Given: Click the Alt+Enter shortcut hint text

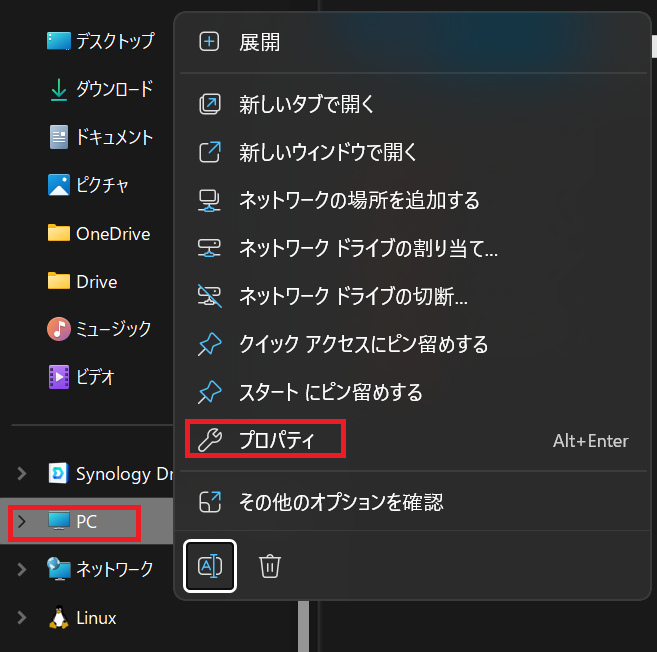Looking at the screenshot, I should pos(590,441).
